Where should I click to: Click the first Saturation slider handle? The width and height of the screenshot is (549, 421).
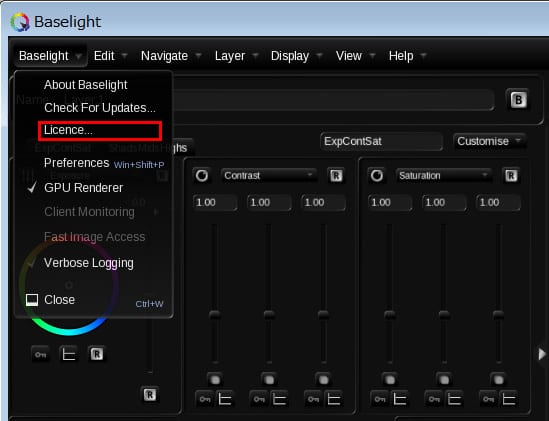(390, 315)
